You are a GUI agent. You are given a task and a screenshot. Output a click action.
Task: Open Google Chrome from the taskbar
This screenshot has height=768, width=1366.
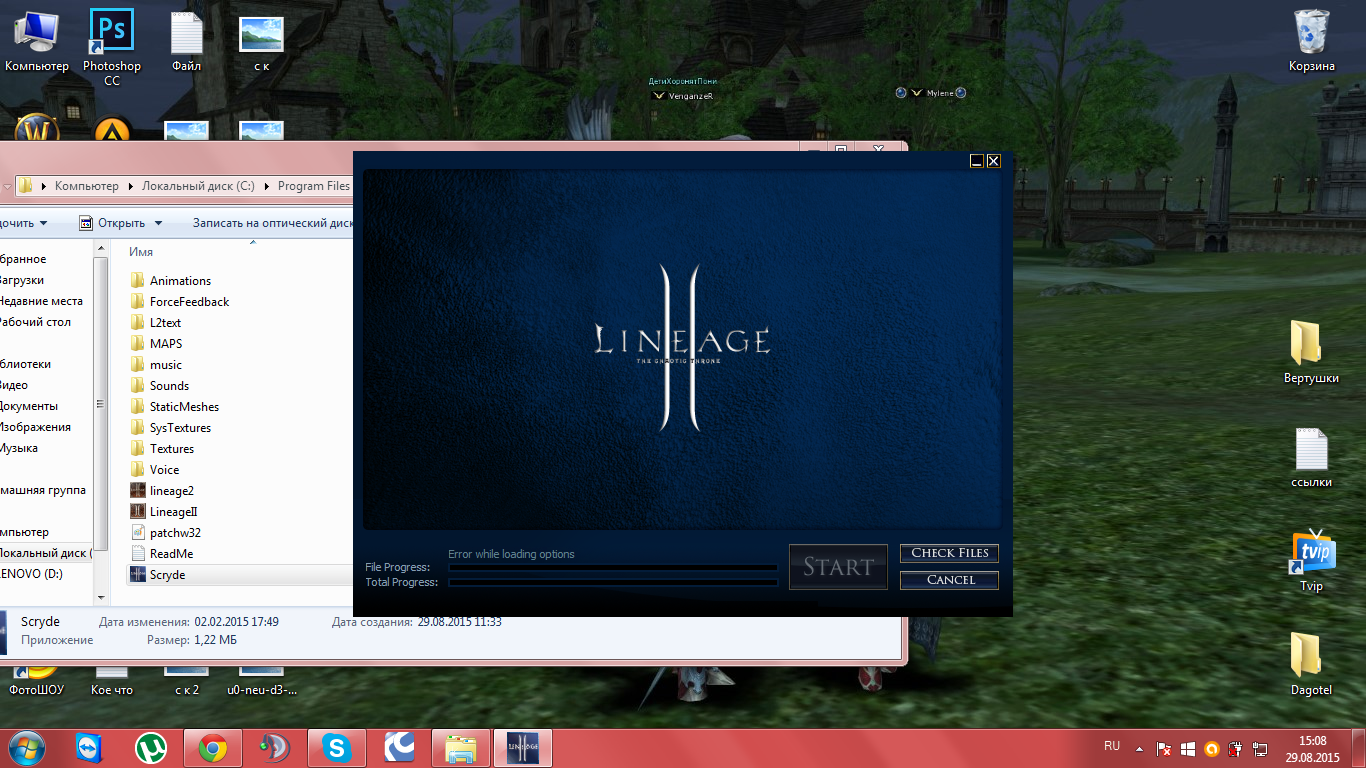click(212, 748)
